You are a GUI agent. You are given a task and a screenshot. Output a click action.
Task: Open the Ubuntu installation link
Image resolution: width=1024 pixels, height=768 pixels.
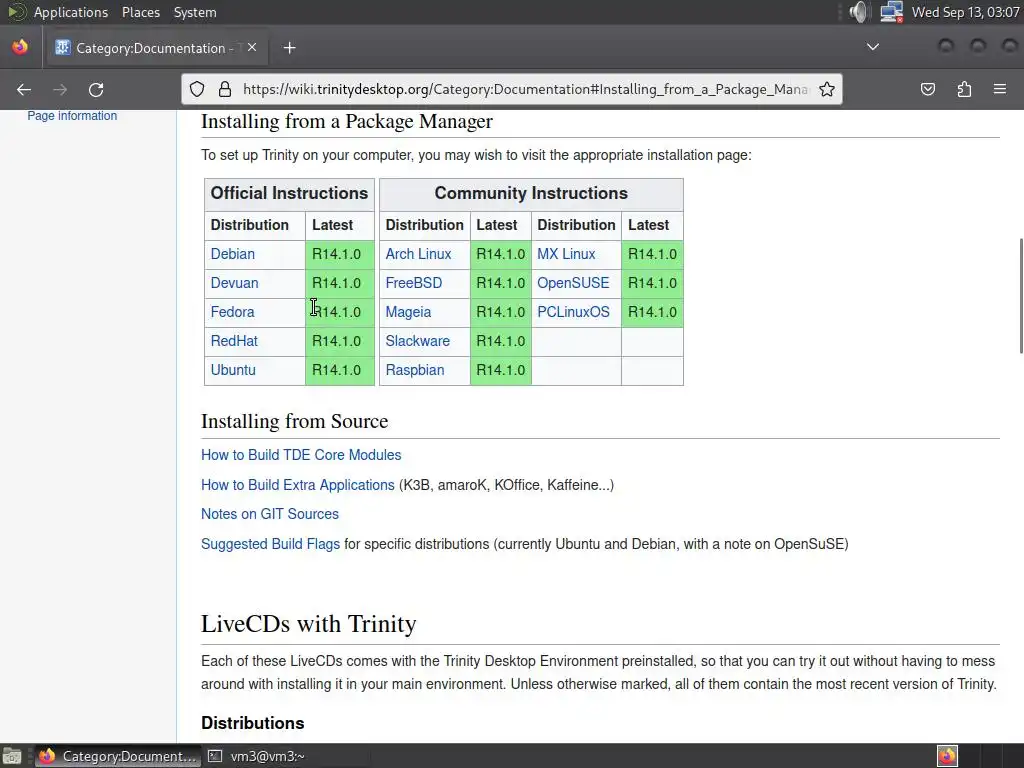tap(233, 370)
